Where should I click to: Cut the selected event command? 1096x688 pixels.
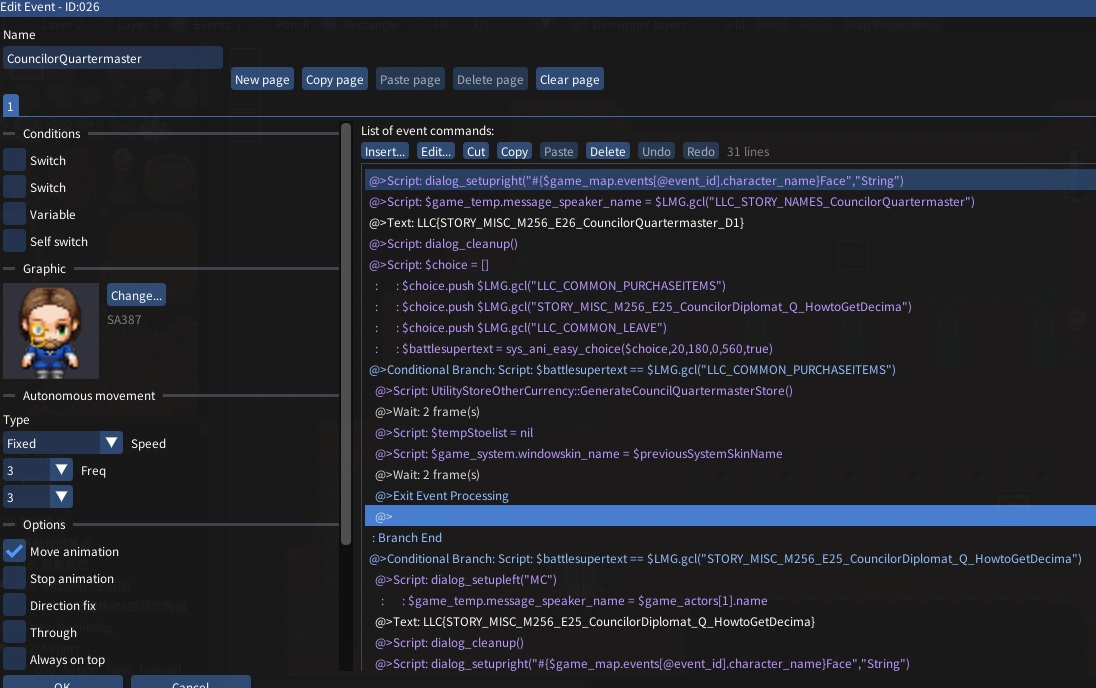coord(476,151)
